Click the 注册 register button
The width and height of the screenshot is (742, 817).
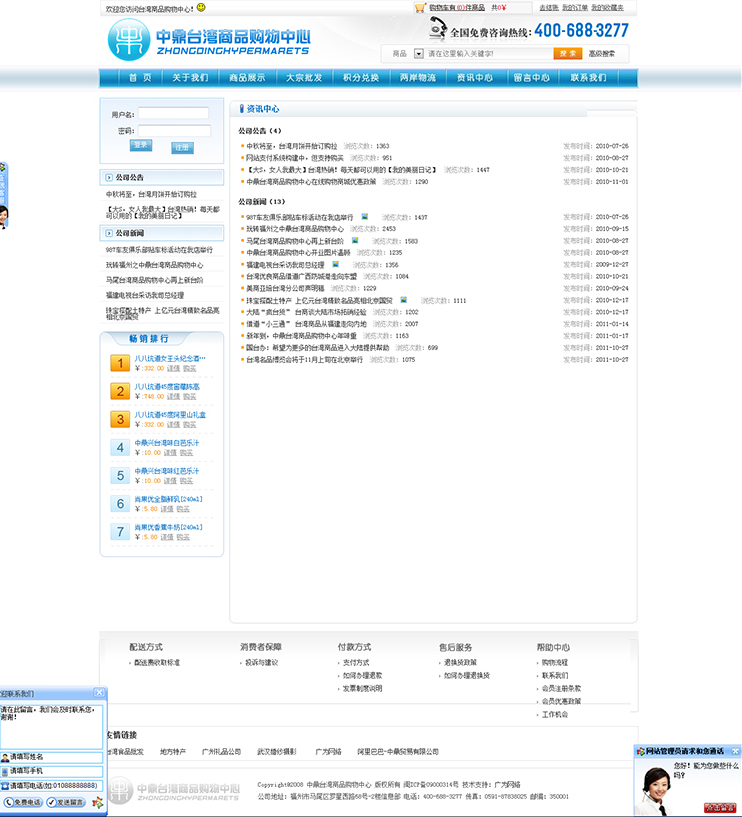tap(182, 147)
